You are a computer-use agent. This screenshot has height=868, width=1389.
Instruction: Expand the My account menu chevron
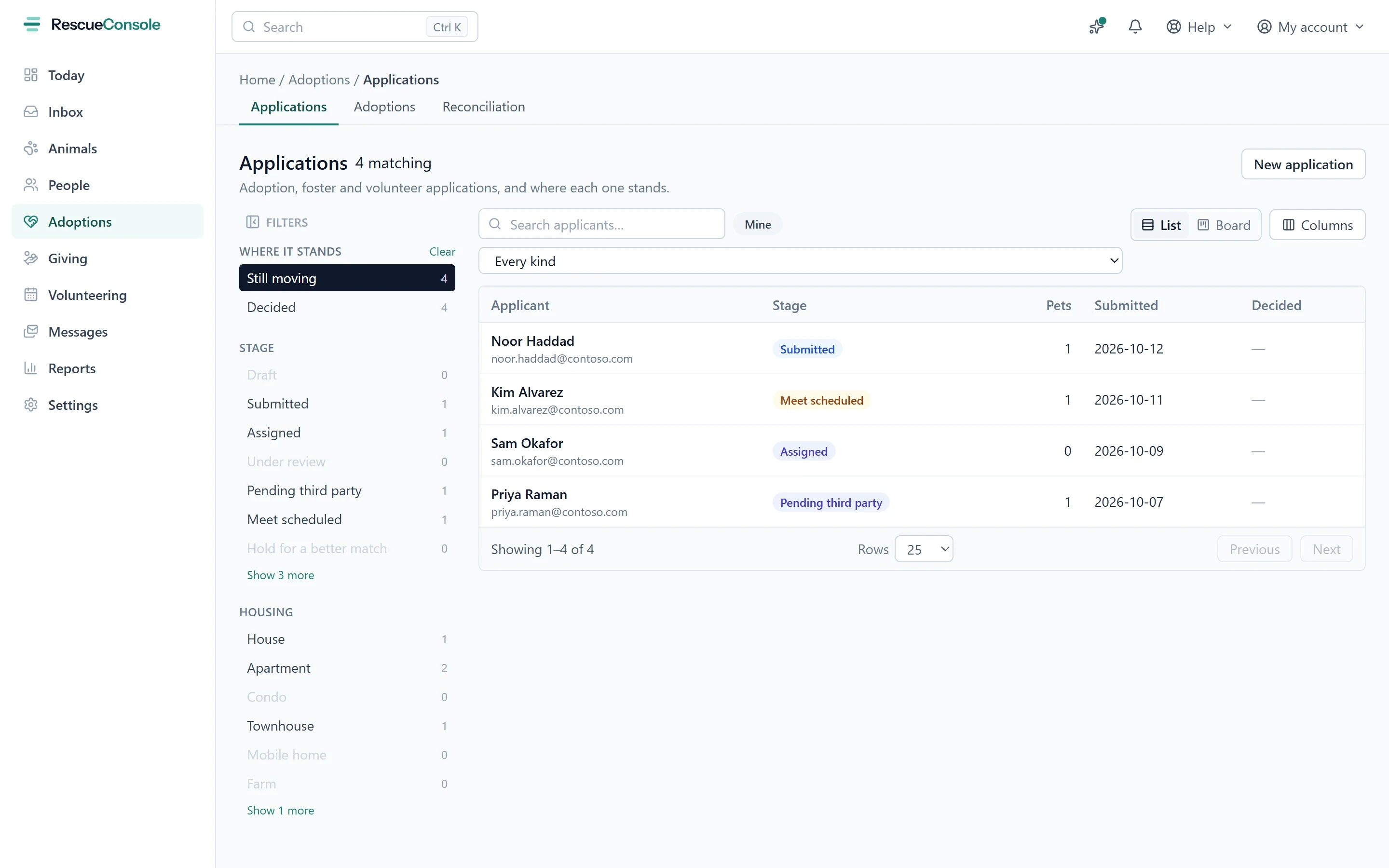[1360, 27]
